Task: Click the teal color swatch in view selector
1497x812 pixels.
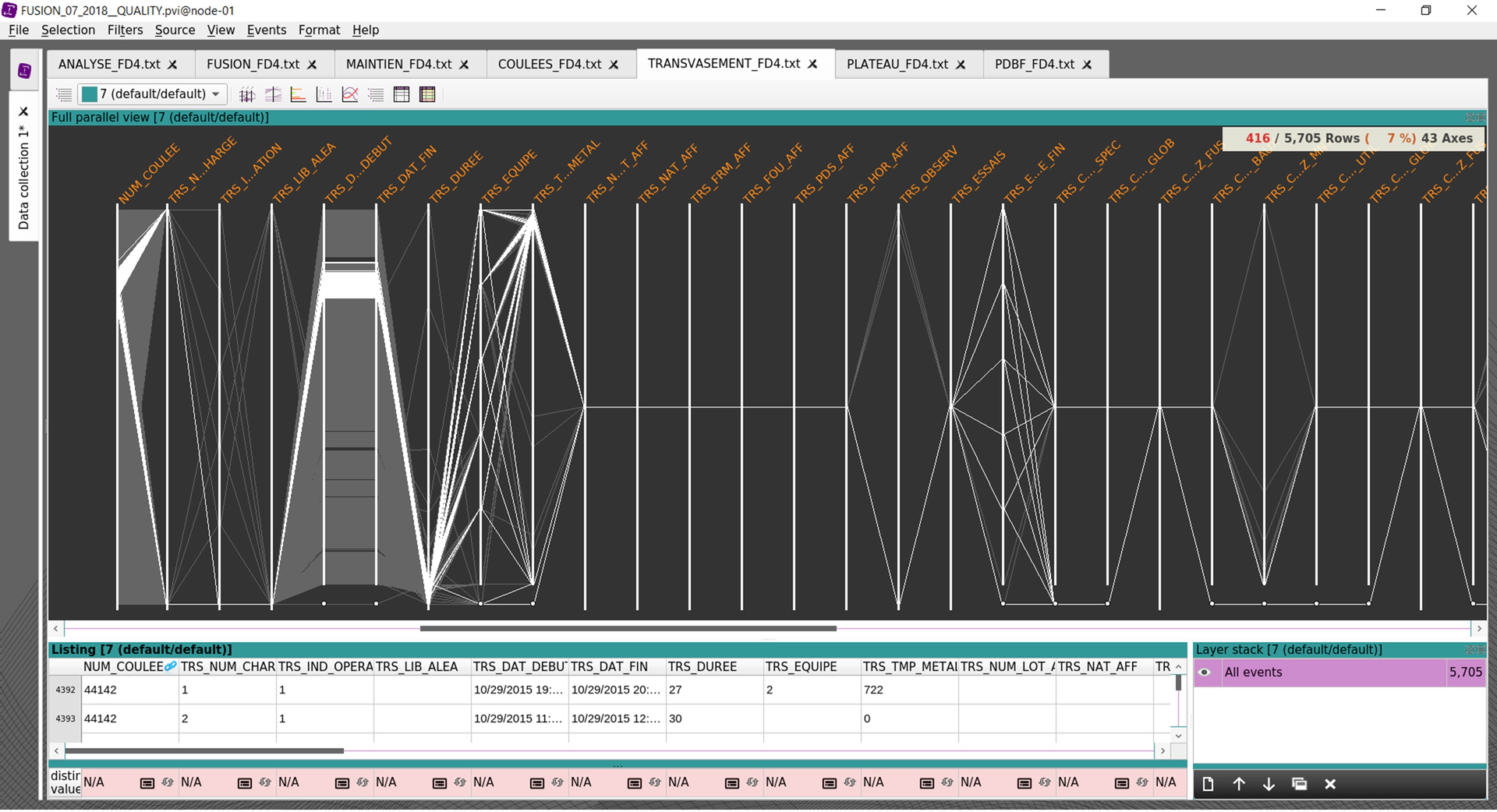Action: [90, 94]
